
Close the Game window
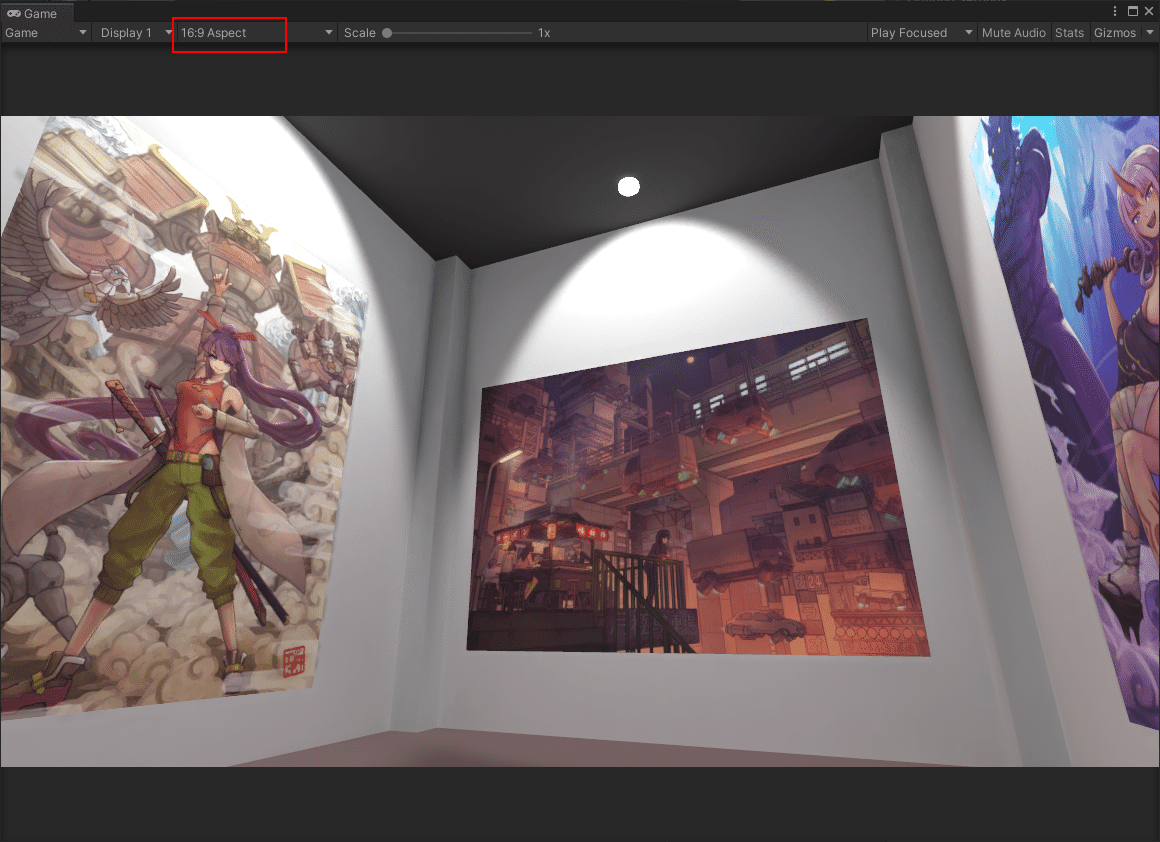point(1149,11)
